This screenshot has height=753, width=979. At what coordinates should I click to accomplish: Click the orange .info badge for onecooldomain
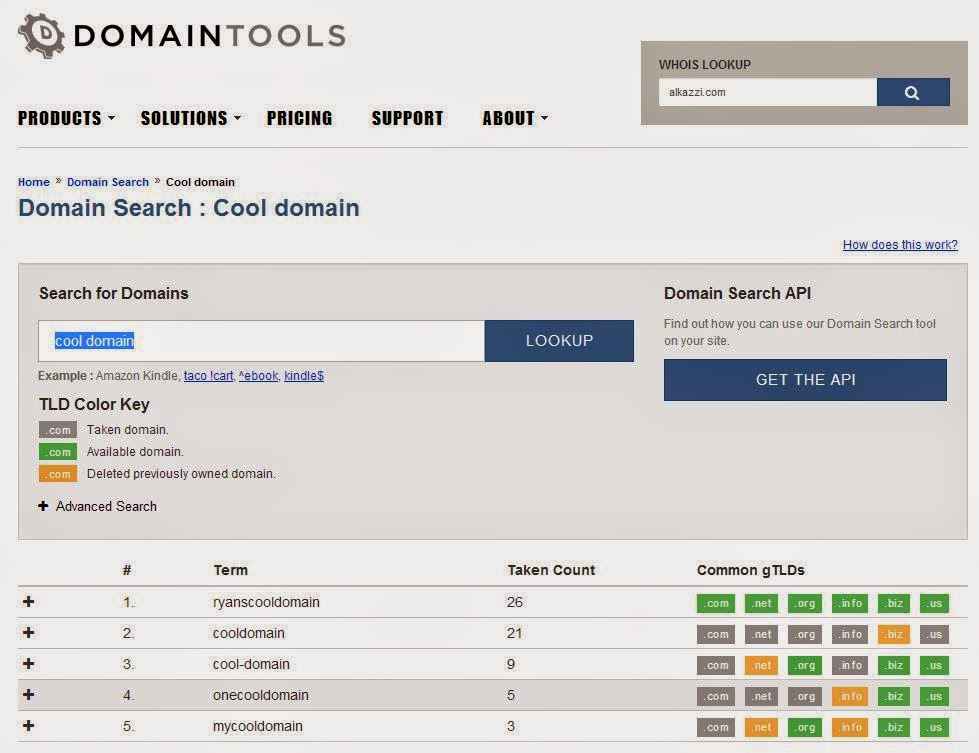[x=848, y=696]
